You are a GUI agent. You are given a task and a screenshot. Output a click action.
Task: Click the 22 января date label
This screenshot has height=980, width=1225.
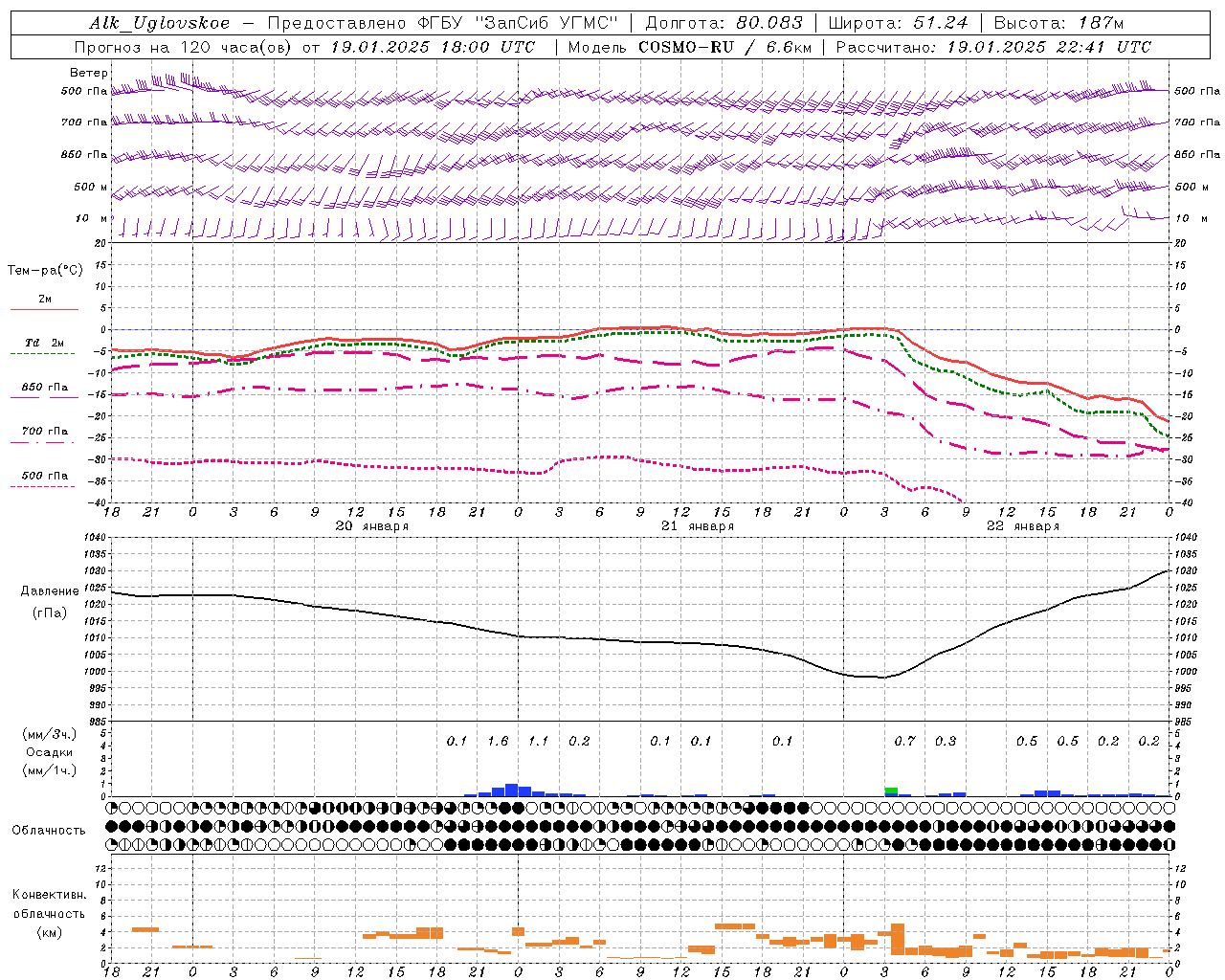(x=1022, y=526)
